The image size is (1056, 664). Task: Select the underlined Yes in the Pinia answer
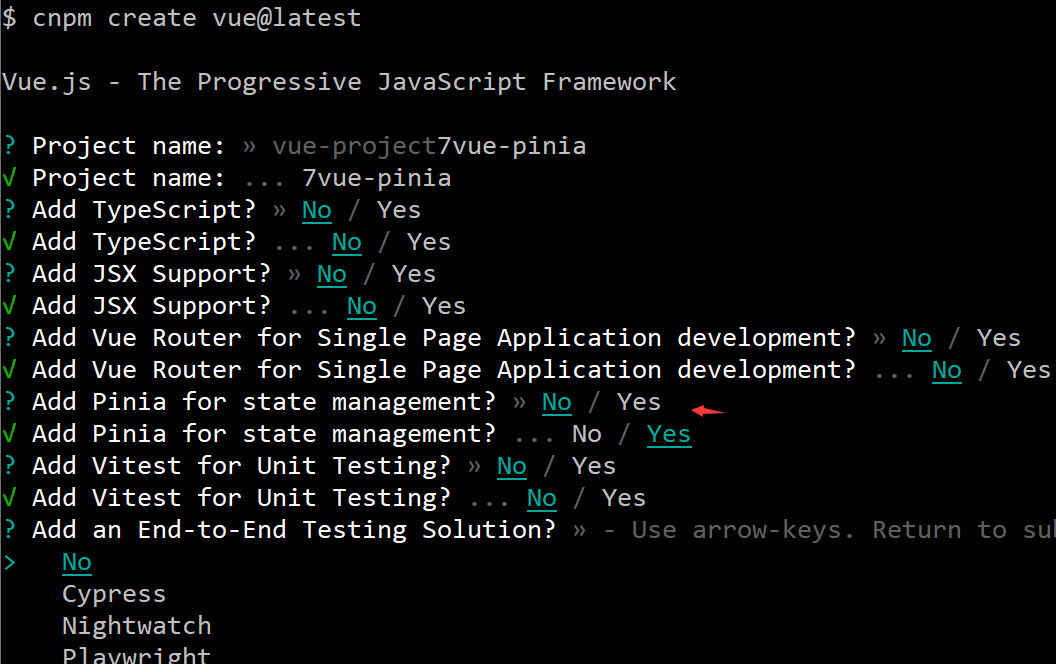point(669,434)
